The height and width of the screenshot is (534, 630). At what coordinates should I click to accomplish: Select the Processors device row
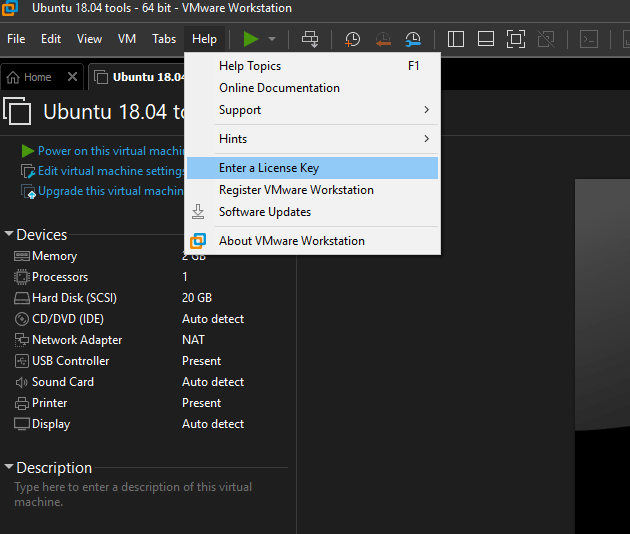pyautogui.click(x=149, y=277)
